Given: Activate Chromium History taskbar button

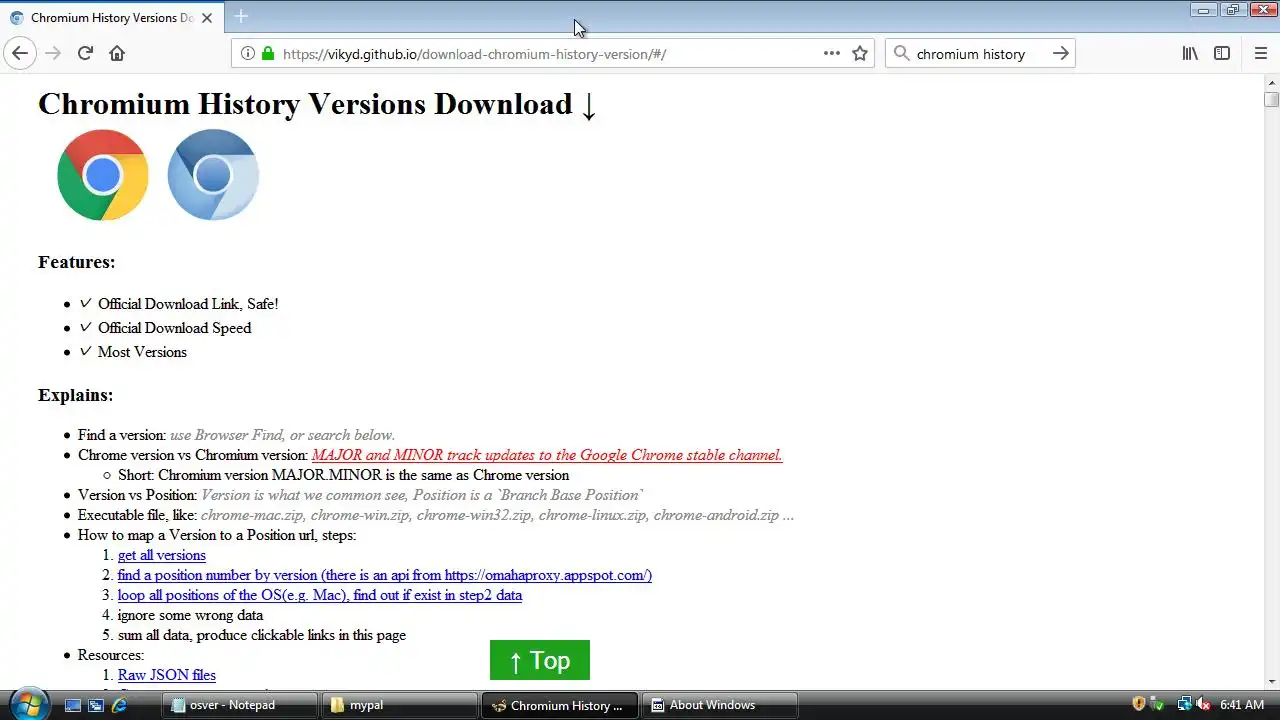Looking at the screenshot, I should (x=559, y=705).
